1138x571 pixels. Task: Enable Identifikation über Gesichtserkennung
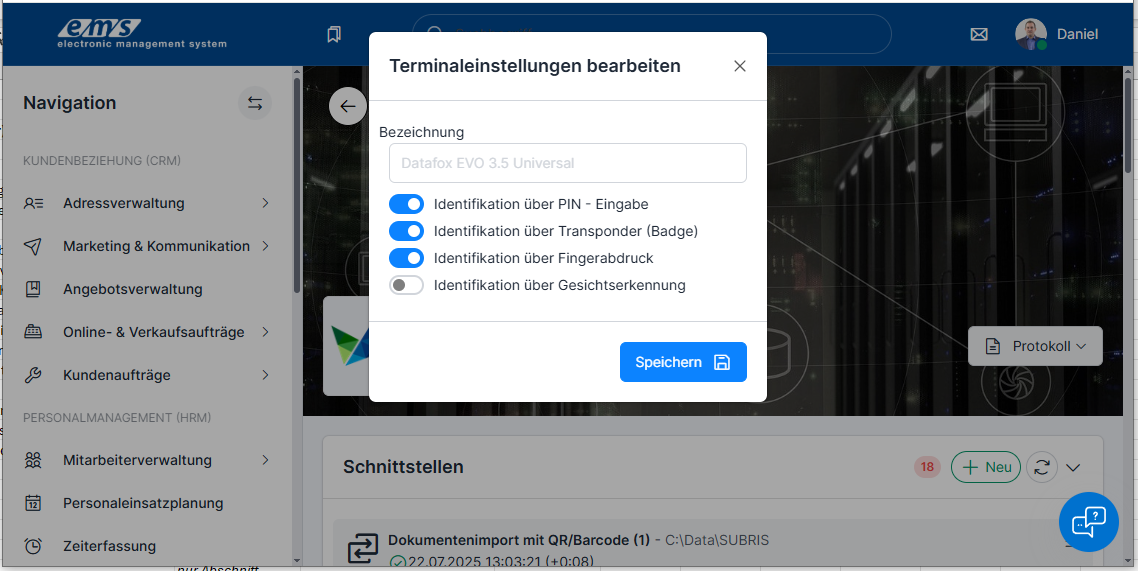[x=406, y=285]
